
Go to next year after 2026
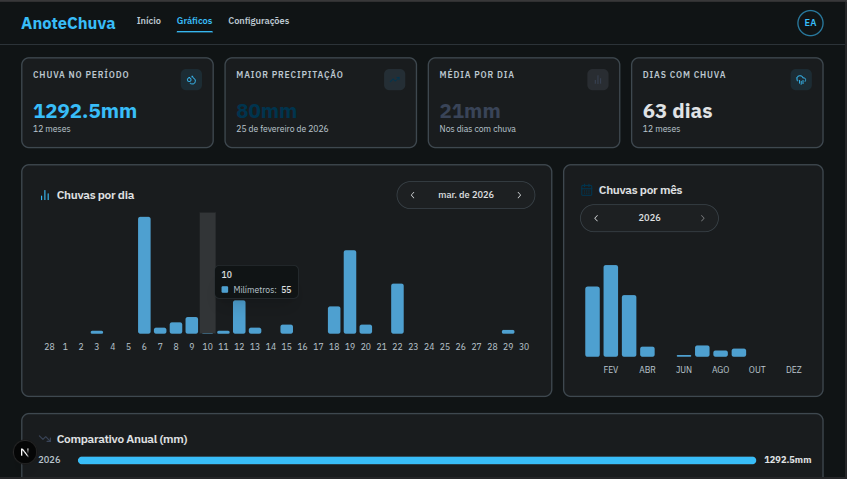702,218
